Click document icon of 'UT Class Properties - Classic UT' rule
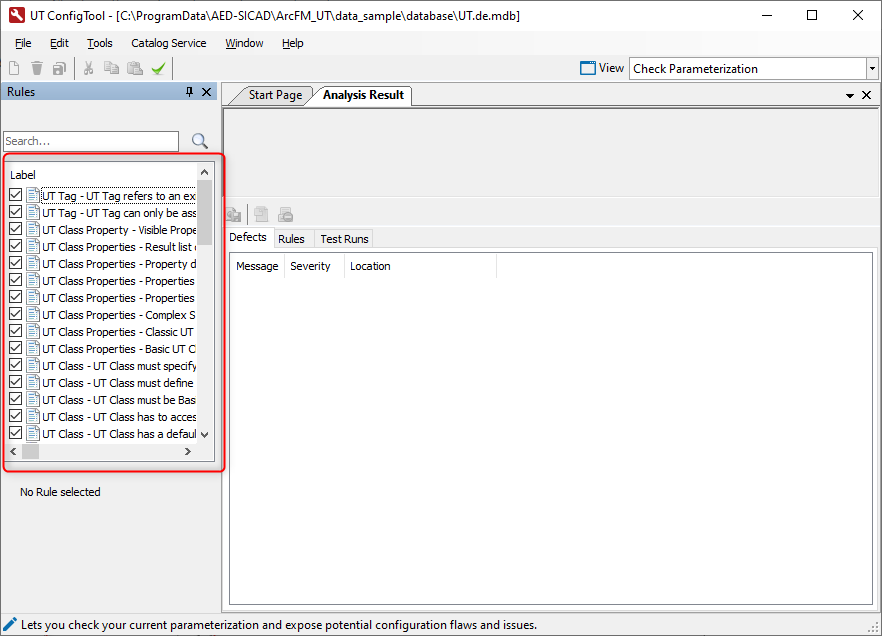 coord(33,332)
